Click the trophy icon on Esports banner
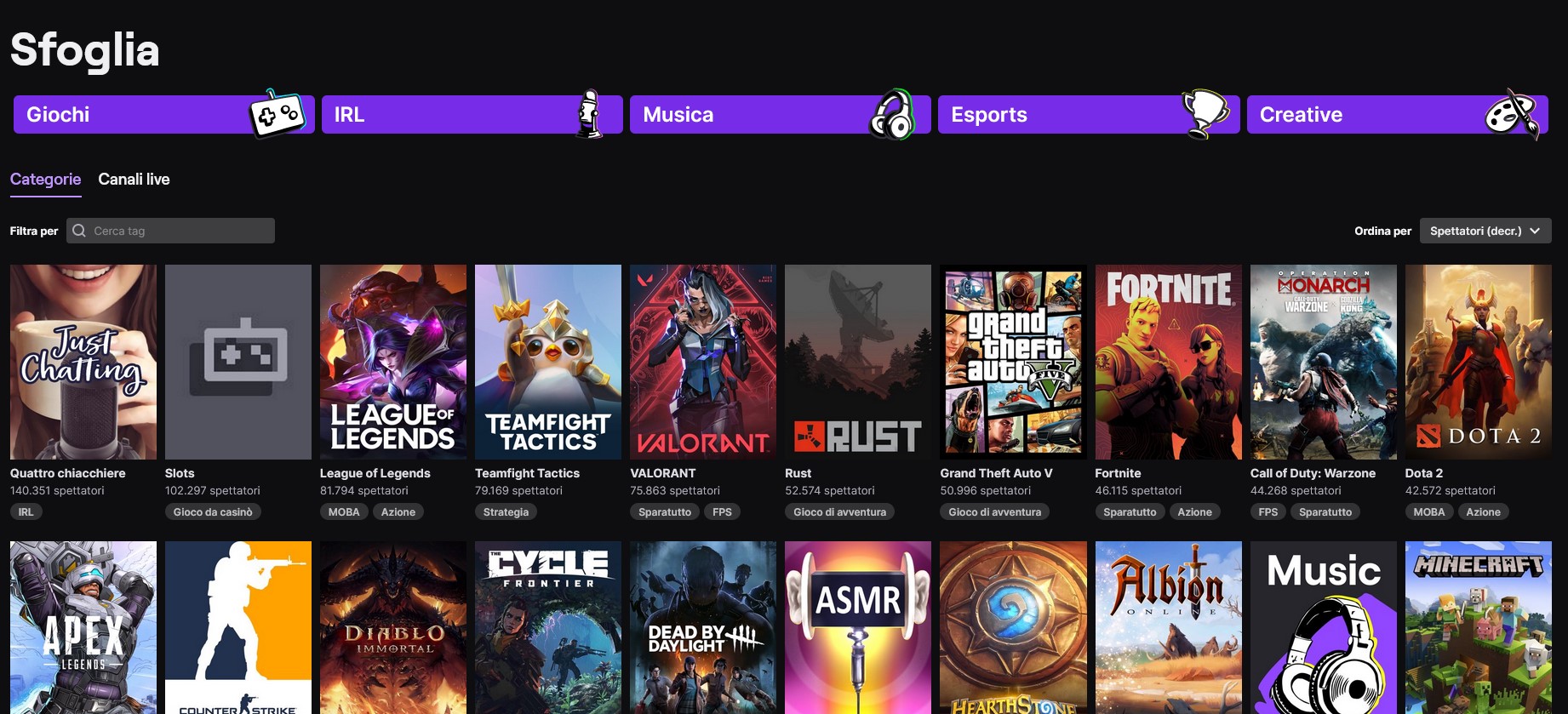The image size is (1568, 714). click(1205, 114)
